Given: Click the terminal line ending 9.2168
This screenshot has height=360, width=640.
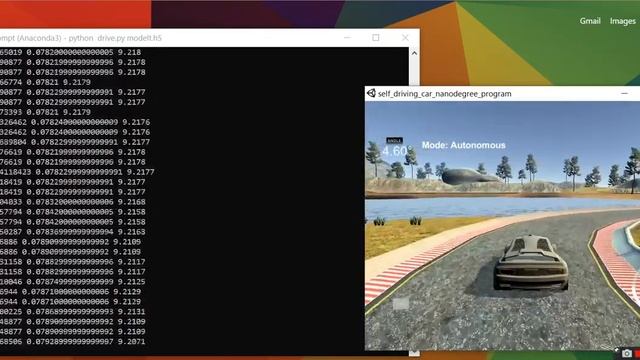Looking at the screenshot, I should click(73, 202).
